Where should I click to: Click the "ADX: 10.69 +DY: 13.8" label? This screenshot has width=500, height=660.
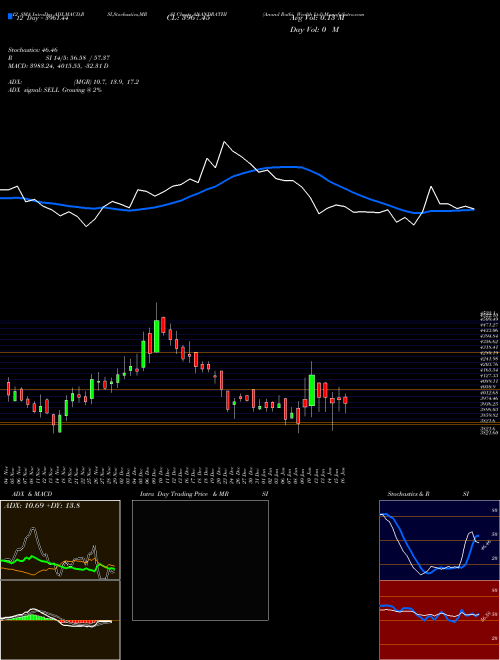tap(42, 506)
